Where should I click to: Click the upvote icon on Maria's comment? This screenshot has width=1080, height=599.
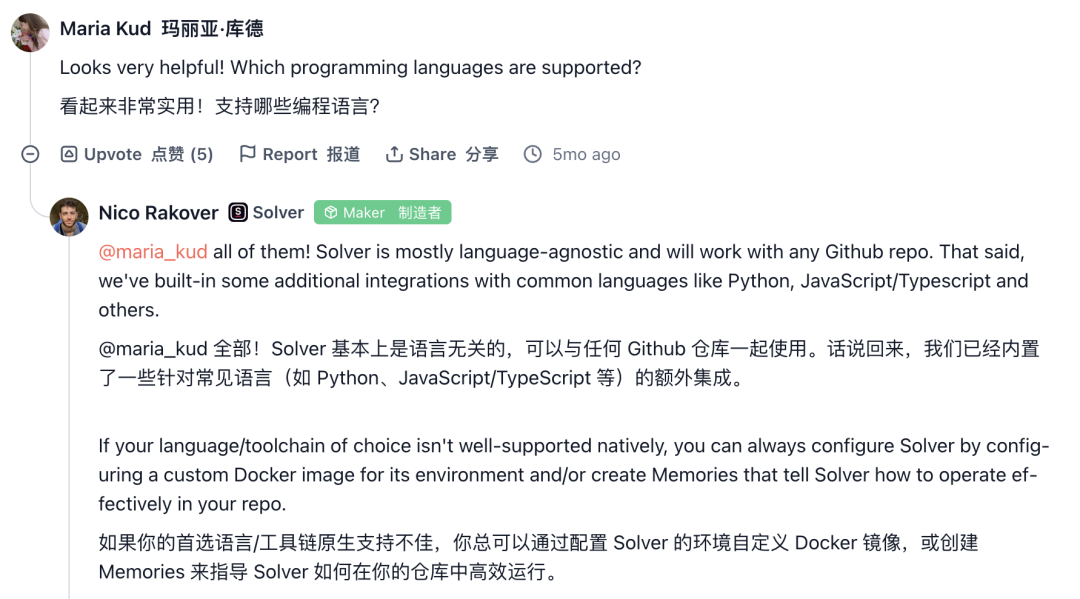coord(69,154)
